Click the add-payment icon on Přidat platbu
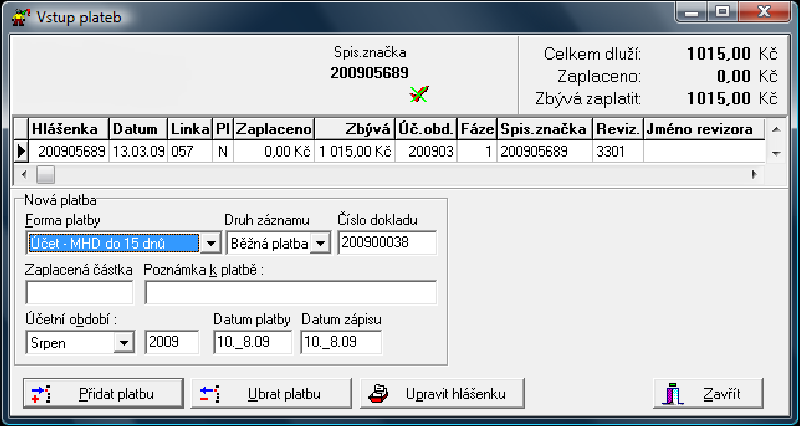This screenshot has width=800, height=426. (x=41, y=394)
